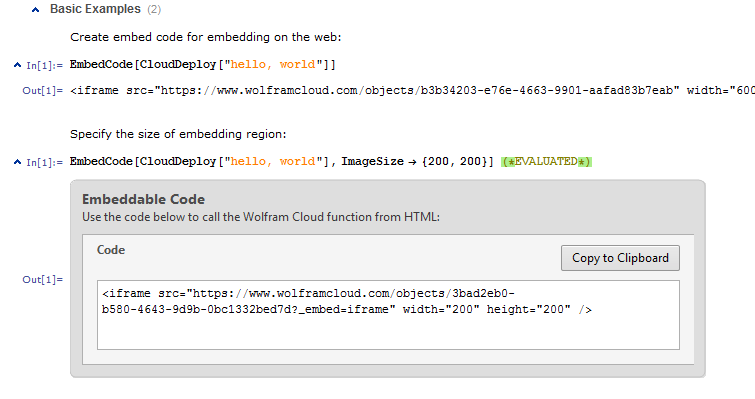Click the first Out[1] iframe output text
The height and width of the screenshot is (399, 755).
[412, 90]
